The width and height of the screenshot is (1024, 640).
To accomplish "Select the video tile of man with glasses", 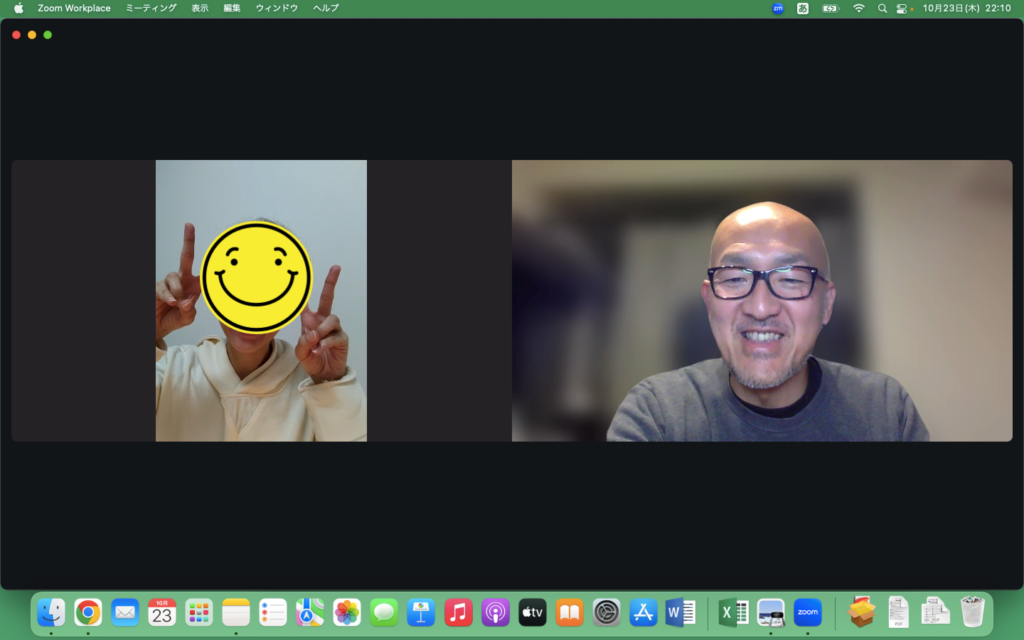I will click(x=762, y=300).
